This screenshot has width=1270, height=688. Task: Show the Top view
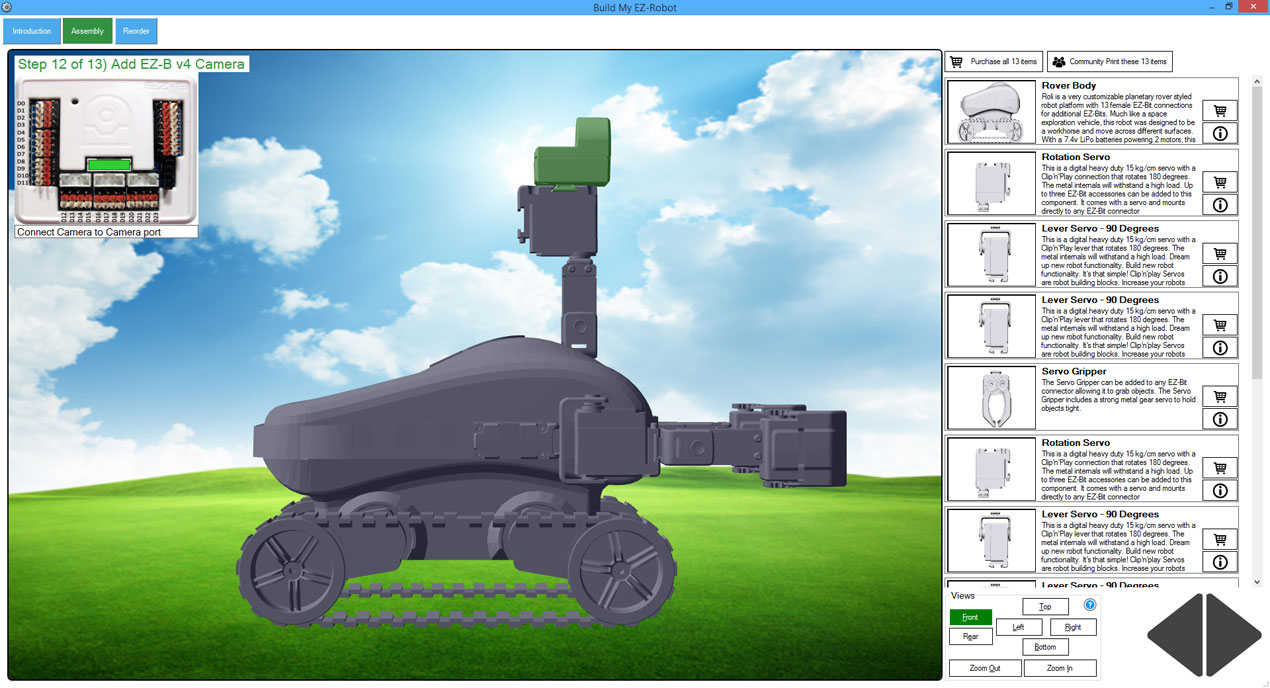pos(1045,607)
